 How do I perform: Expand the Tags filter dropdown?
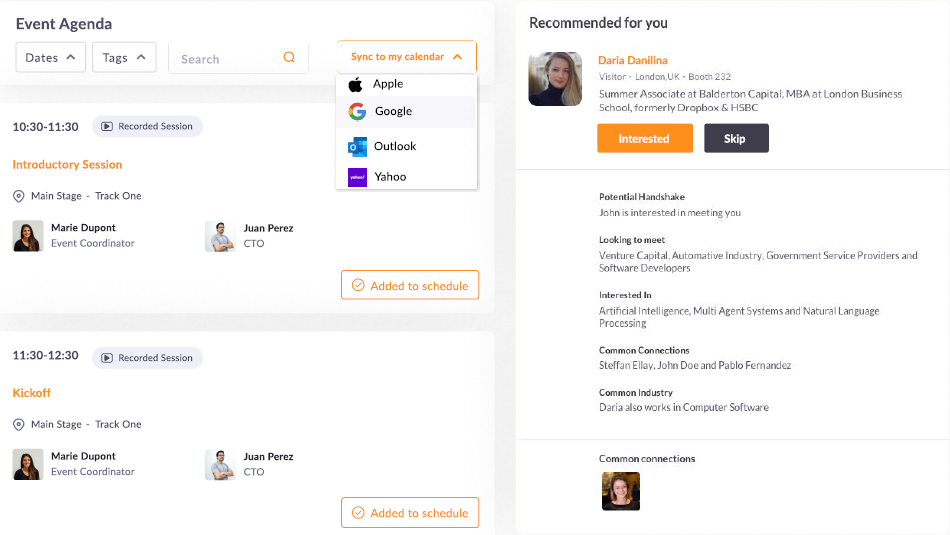124,58
